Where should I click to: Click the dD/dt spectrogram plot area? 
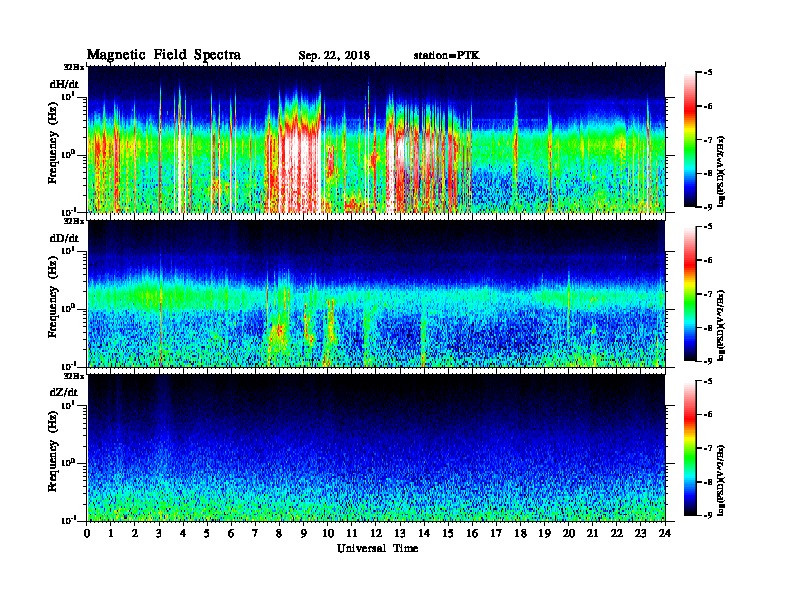point(376,294)
